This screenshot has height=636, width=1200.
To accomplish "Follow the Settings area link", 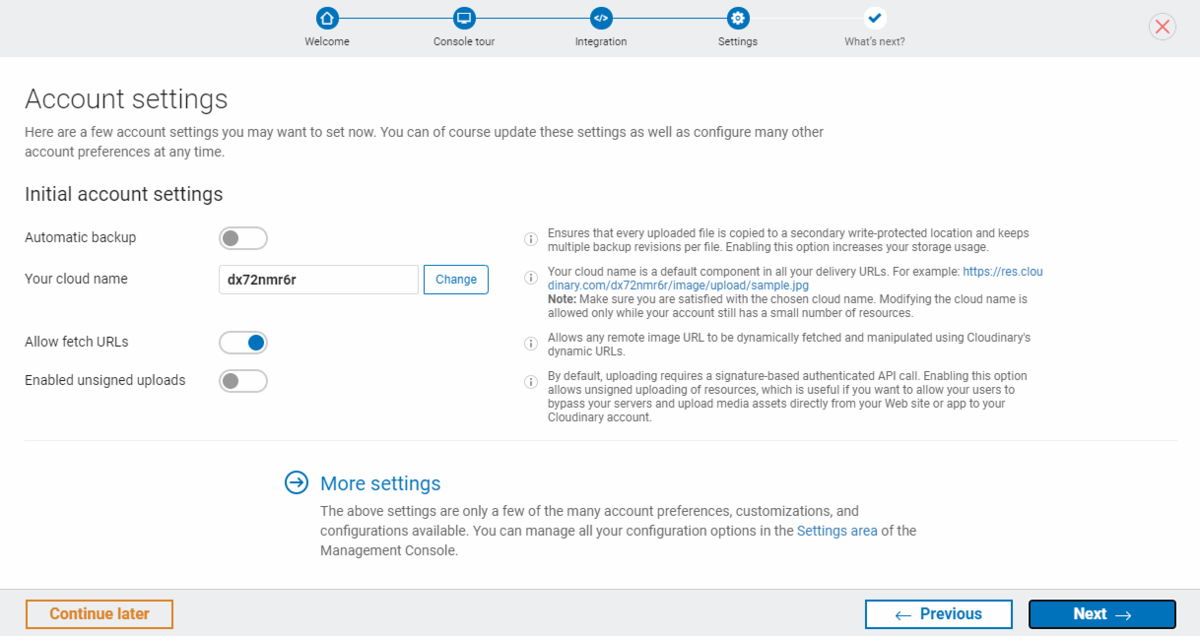I will (x=837, y=531).
